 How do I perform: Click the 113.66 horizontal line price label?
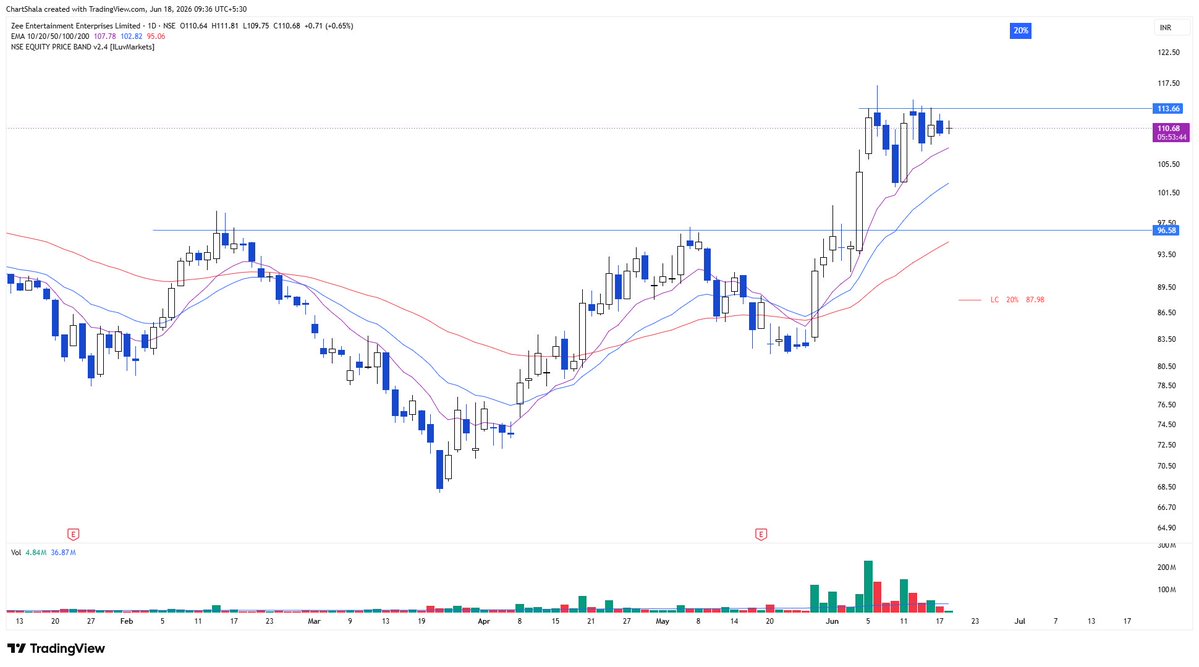1168,109
